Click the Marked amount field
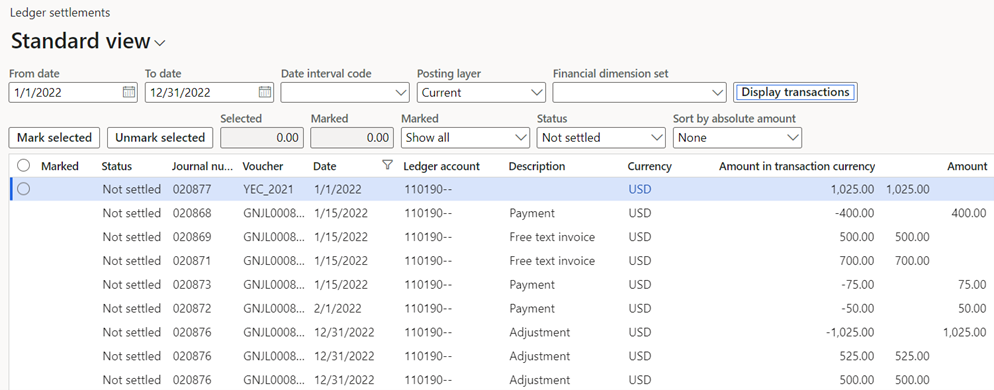The image size is (994, 390). (x=352, y=138)
